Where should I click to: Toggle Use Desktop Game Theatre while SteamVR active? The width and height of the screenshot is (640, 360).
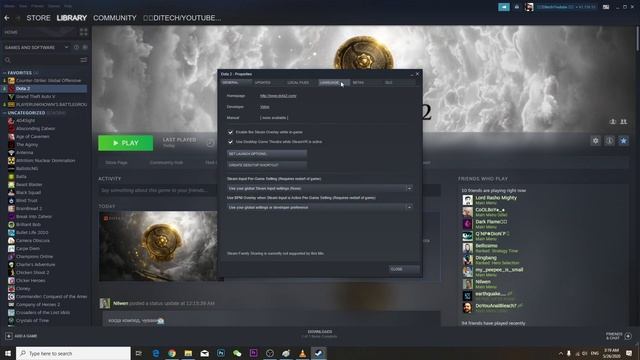coord(230,142)
